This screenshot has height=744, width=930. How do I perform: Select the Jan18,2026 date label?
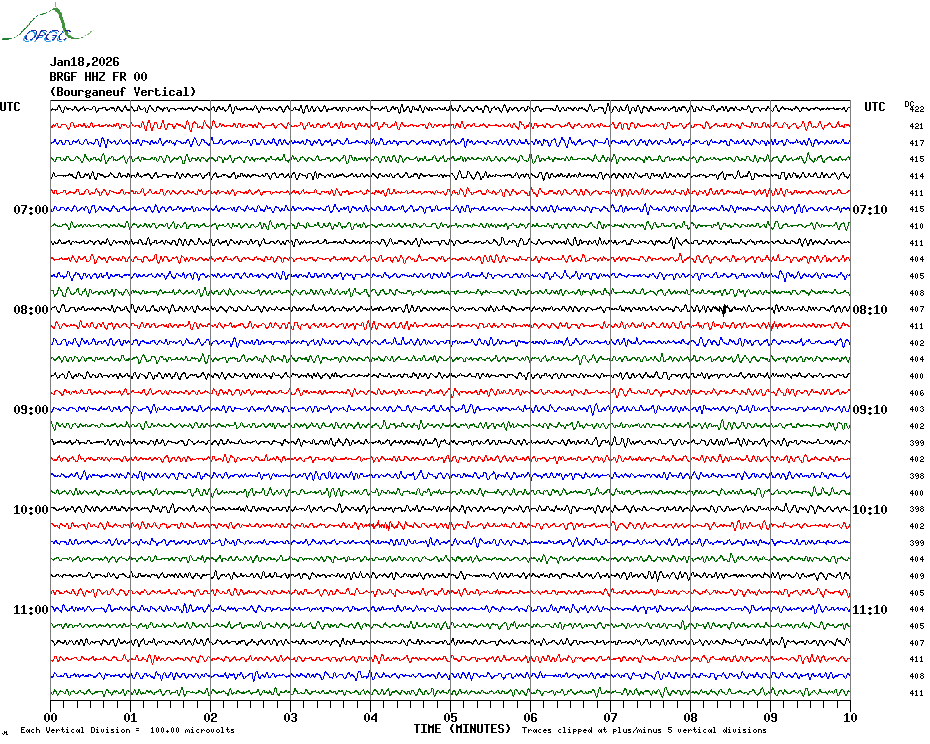coord(84,62)
